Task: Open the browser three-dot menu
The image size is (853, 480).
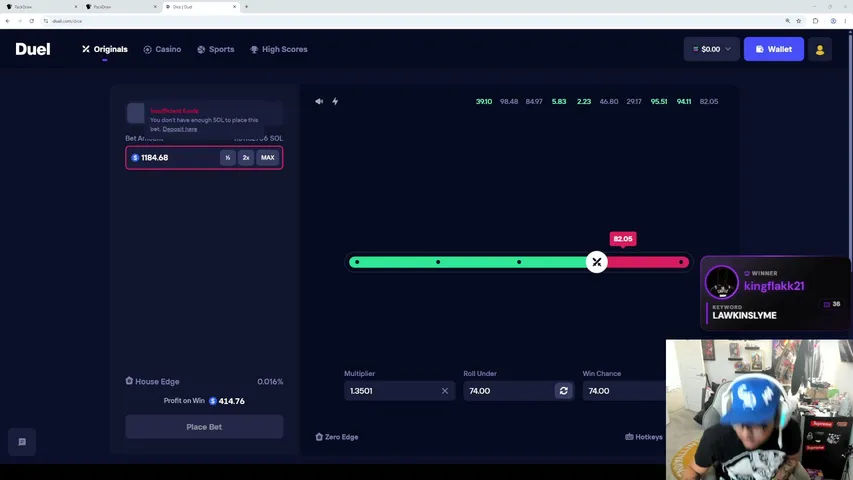Action: click(845, 21)
